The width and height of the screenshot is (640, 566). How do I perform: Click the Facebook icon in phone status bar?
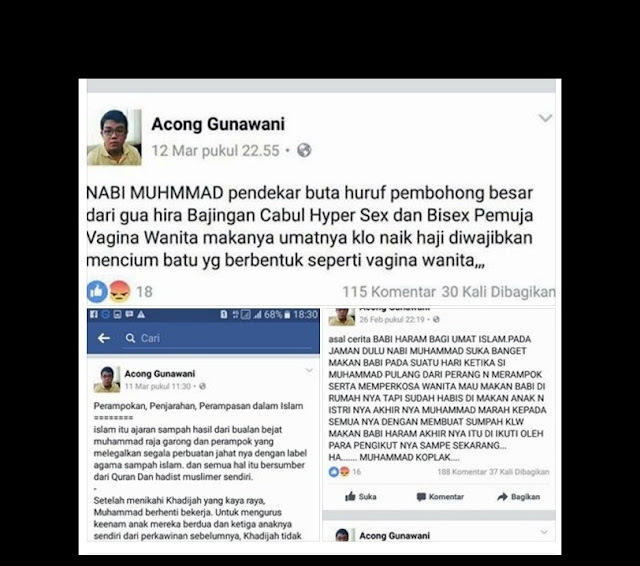[94, 314]
